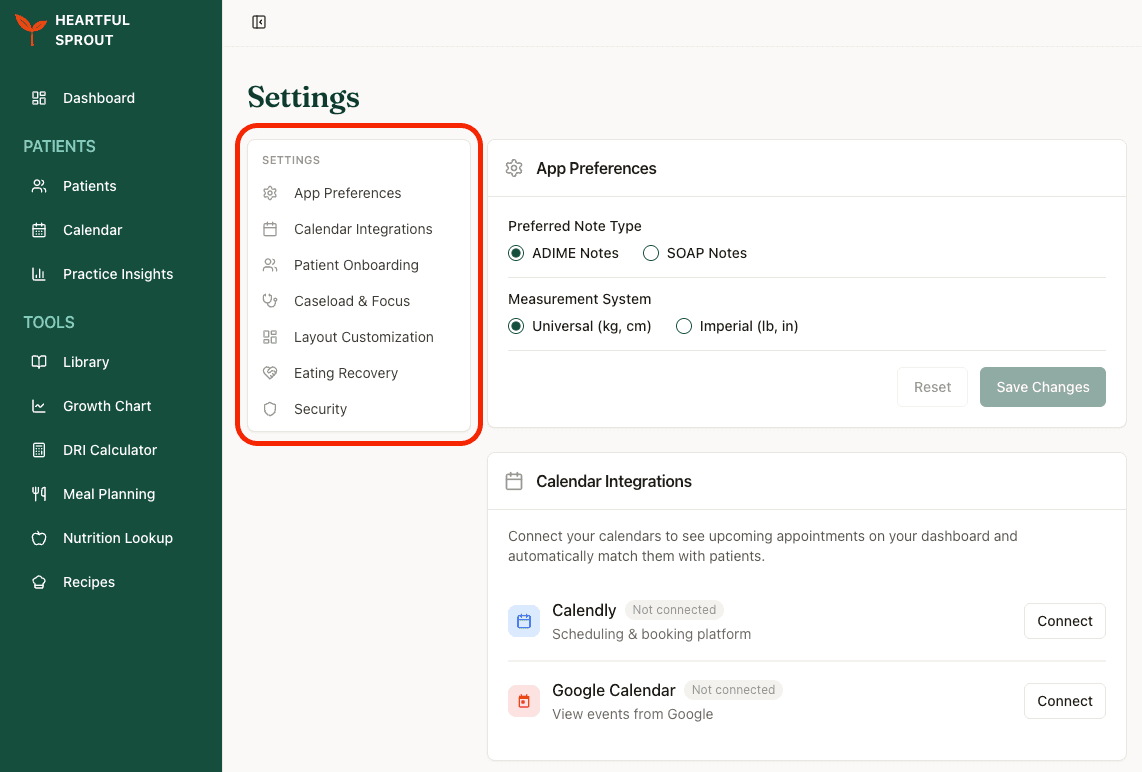Click the Dashboard grid icon in the sidebar
Viewport: 1142px width, 772px height.
click(39, 98)
